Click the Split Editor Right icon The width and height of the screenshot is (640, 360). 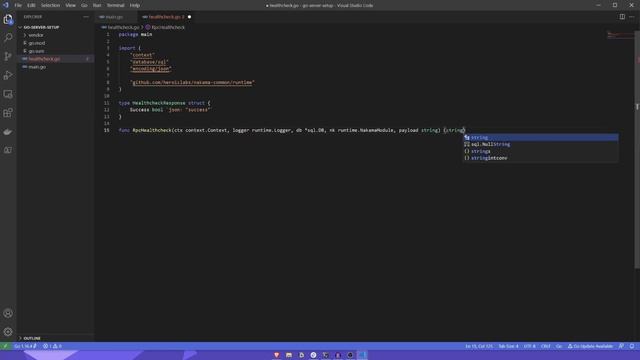[622, 17]
